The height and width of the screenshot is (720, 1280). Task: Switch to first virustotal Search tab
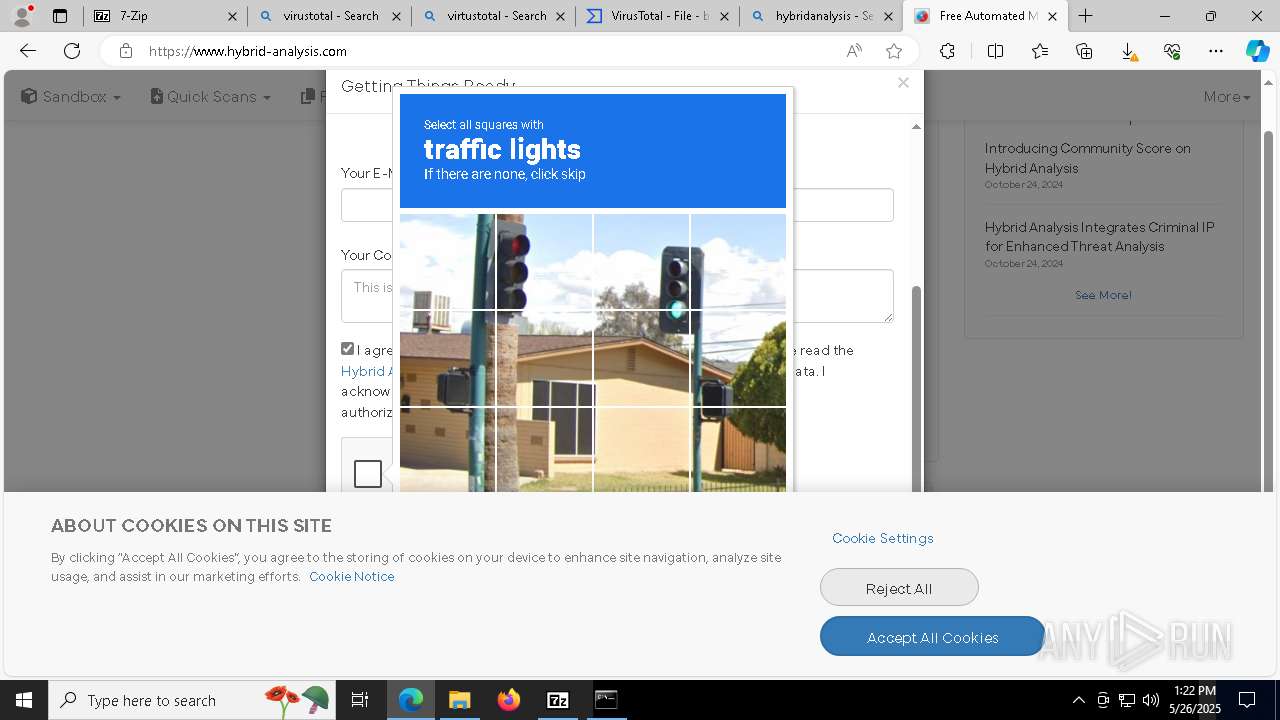point(329,16)
